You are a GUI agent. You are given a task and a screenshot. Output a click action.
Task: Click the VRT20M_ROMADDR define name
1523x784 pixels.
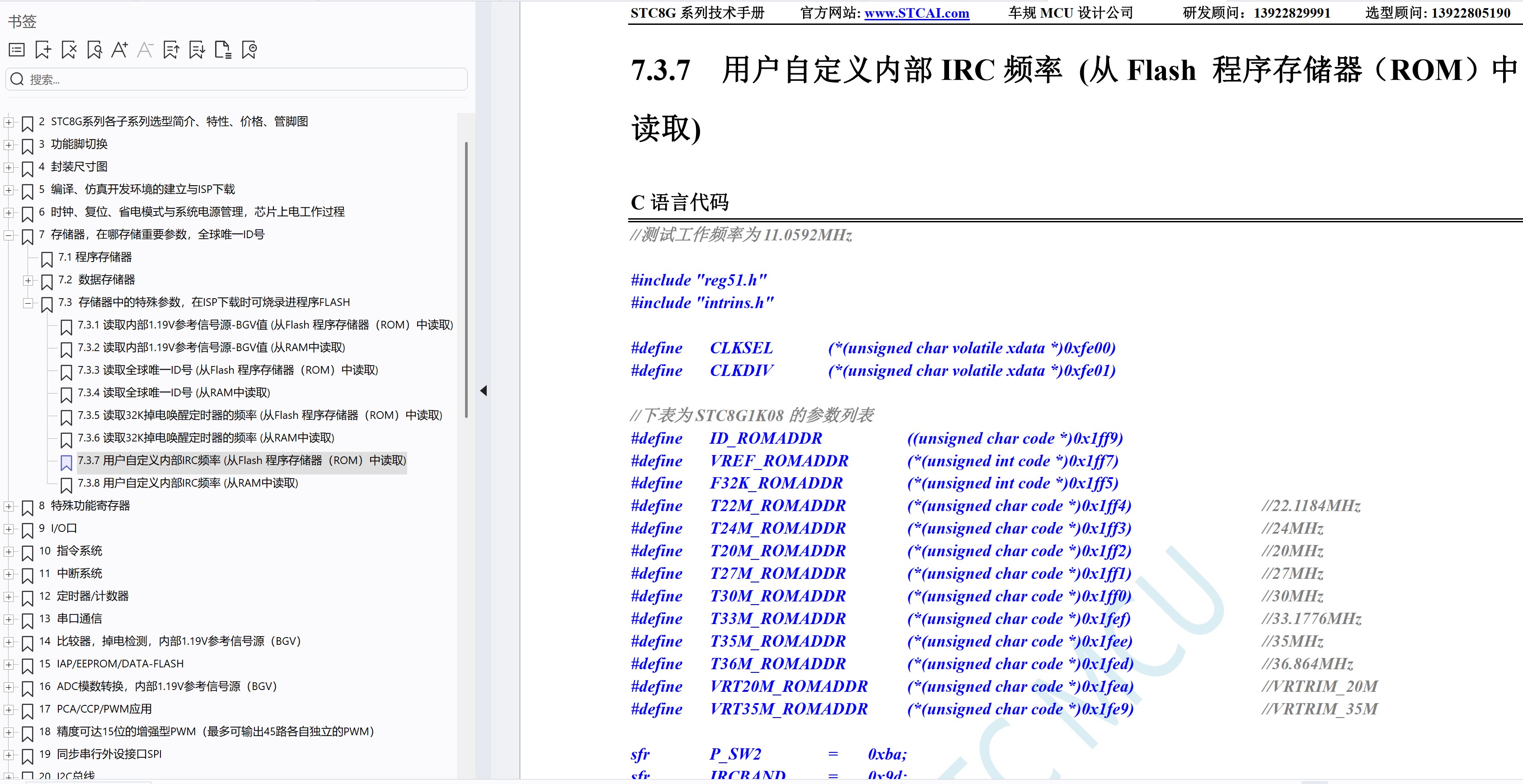tap(789, 686)
